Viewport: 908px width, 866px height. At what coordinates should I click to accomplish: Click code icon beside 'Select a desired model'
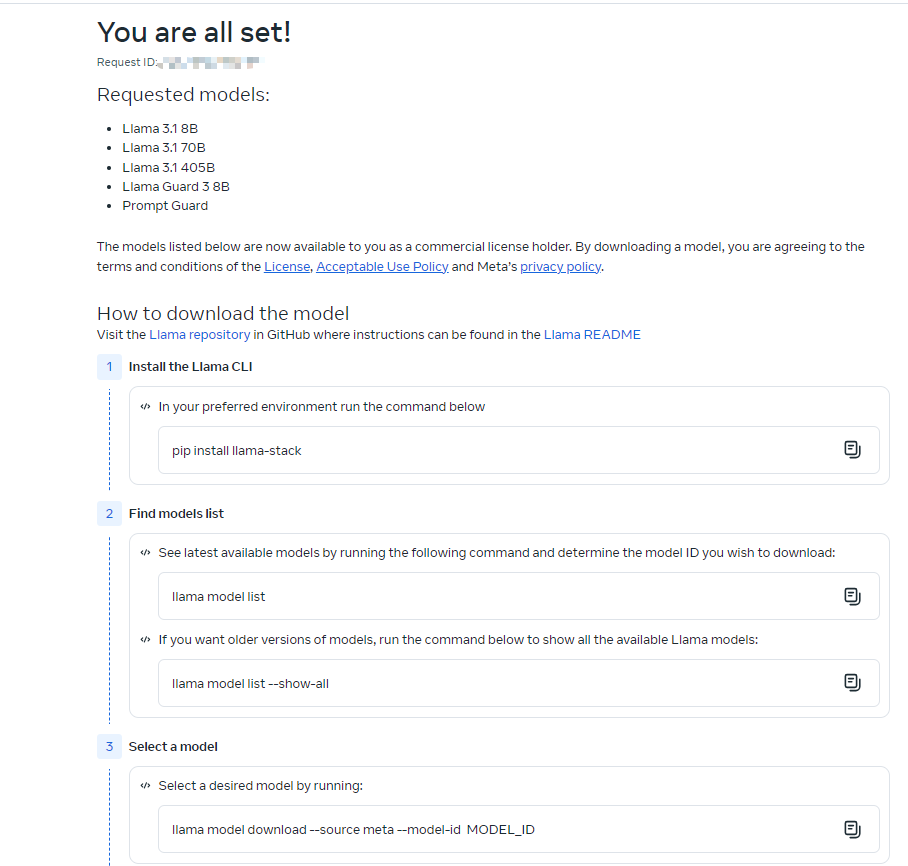pos(146,786)
